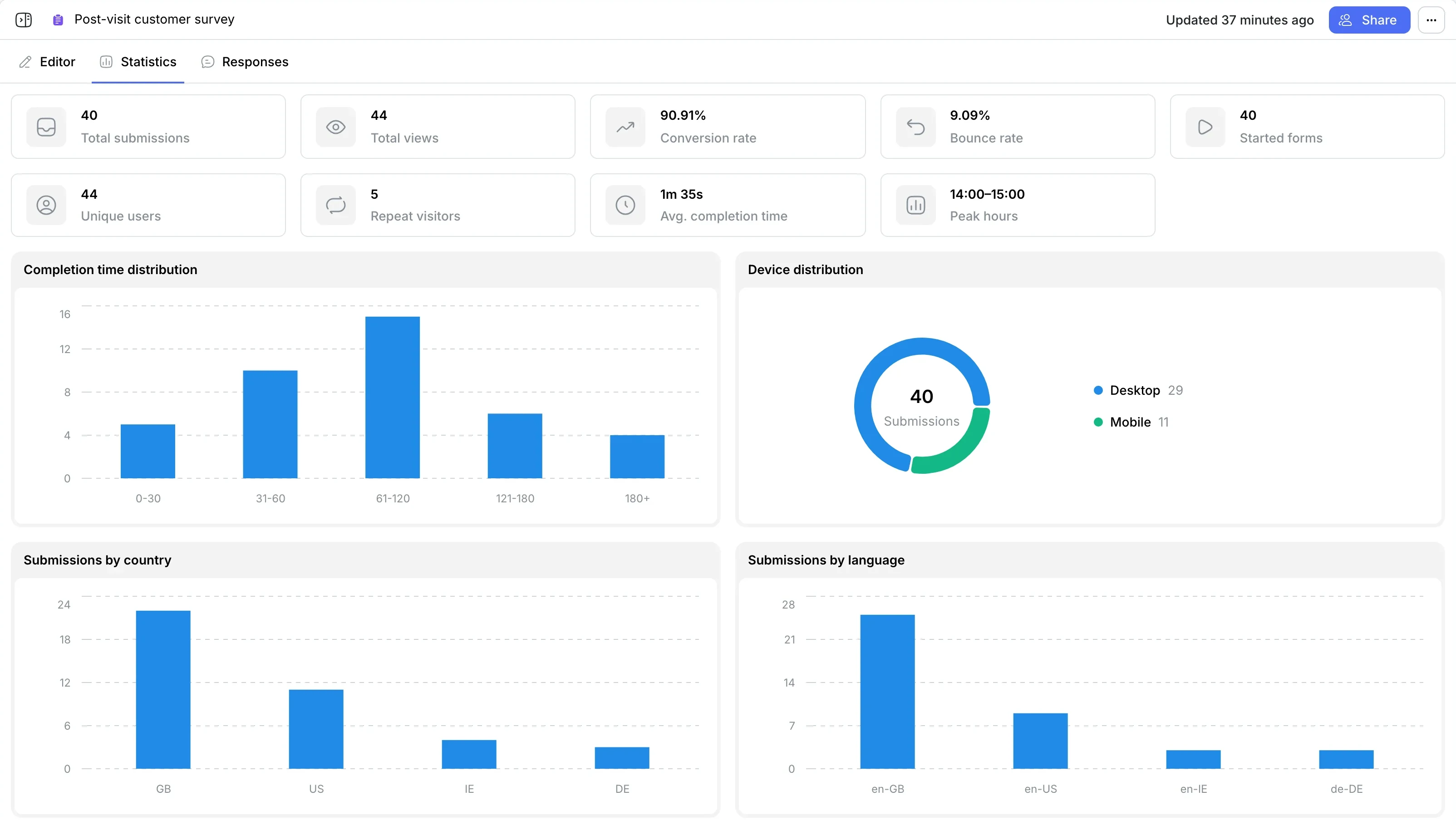
Task: Click the 1m 35s completion time value
Action: (681, 194)
